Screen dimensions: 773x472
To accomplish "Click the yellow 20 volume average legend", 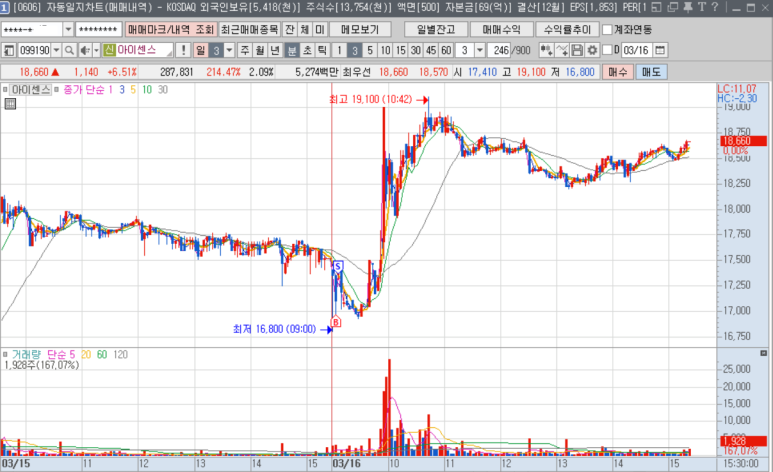I will (86, 354).
